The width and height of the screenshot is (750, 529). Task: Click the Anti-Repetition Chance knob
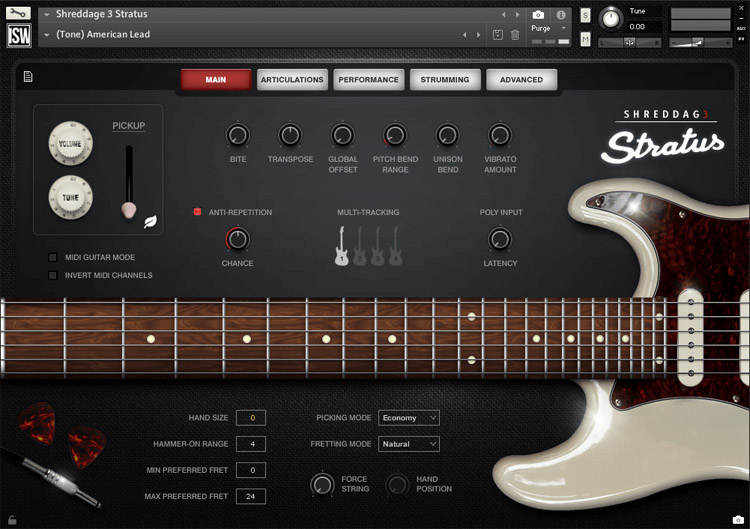click(238, 239)
